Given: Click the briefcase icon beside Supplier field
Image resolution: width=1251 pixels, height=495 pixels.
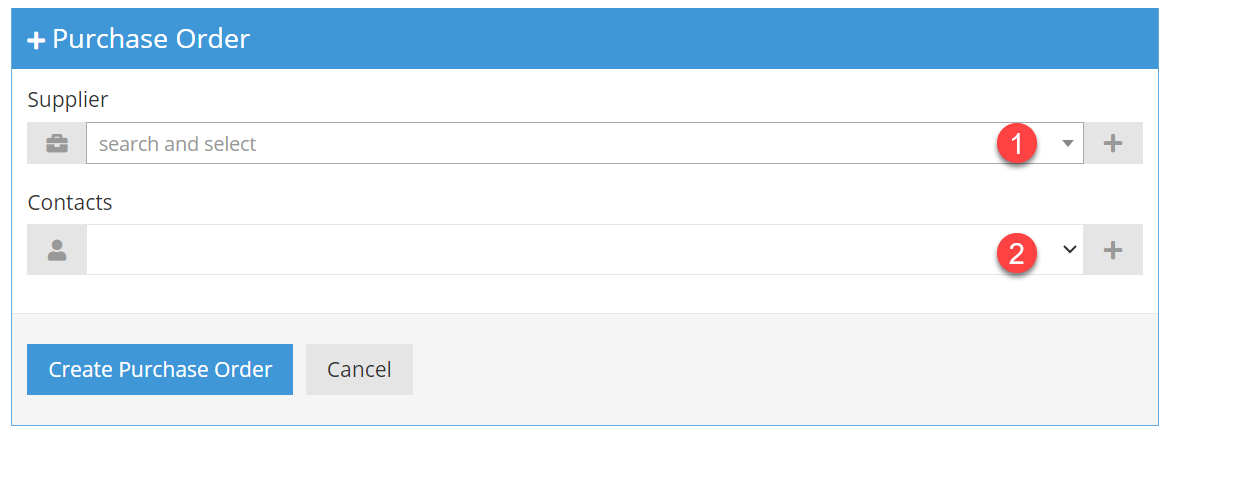Looking at the screenshot, I should point(57,144).
